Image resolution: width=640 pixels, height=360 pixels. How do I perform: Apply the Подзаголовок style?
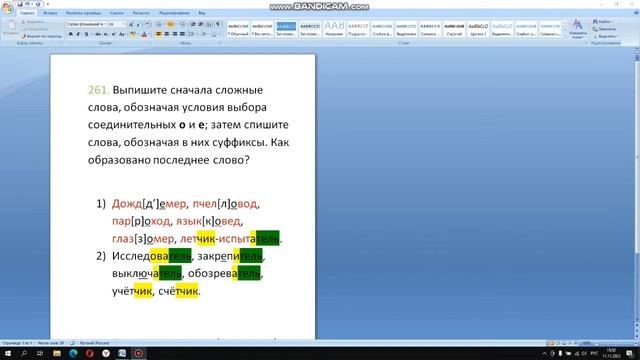click(x=358, y=29)
